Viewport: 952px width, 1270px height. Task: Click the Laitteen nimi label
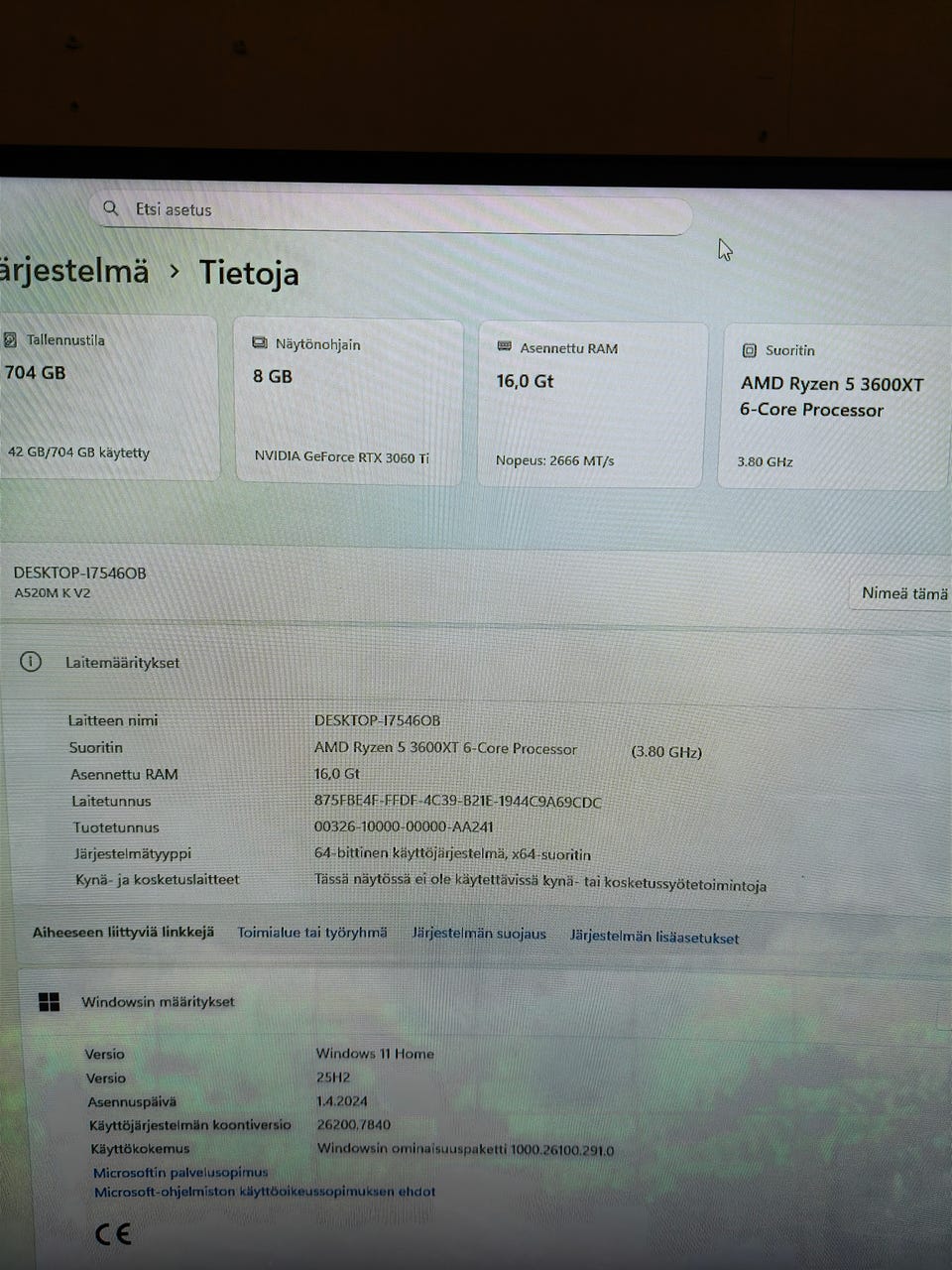pyautogui.click(x=113, y=720)
